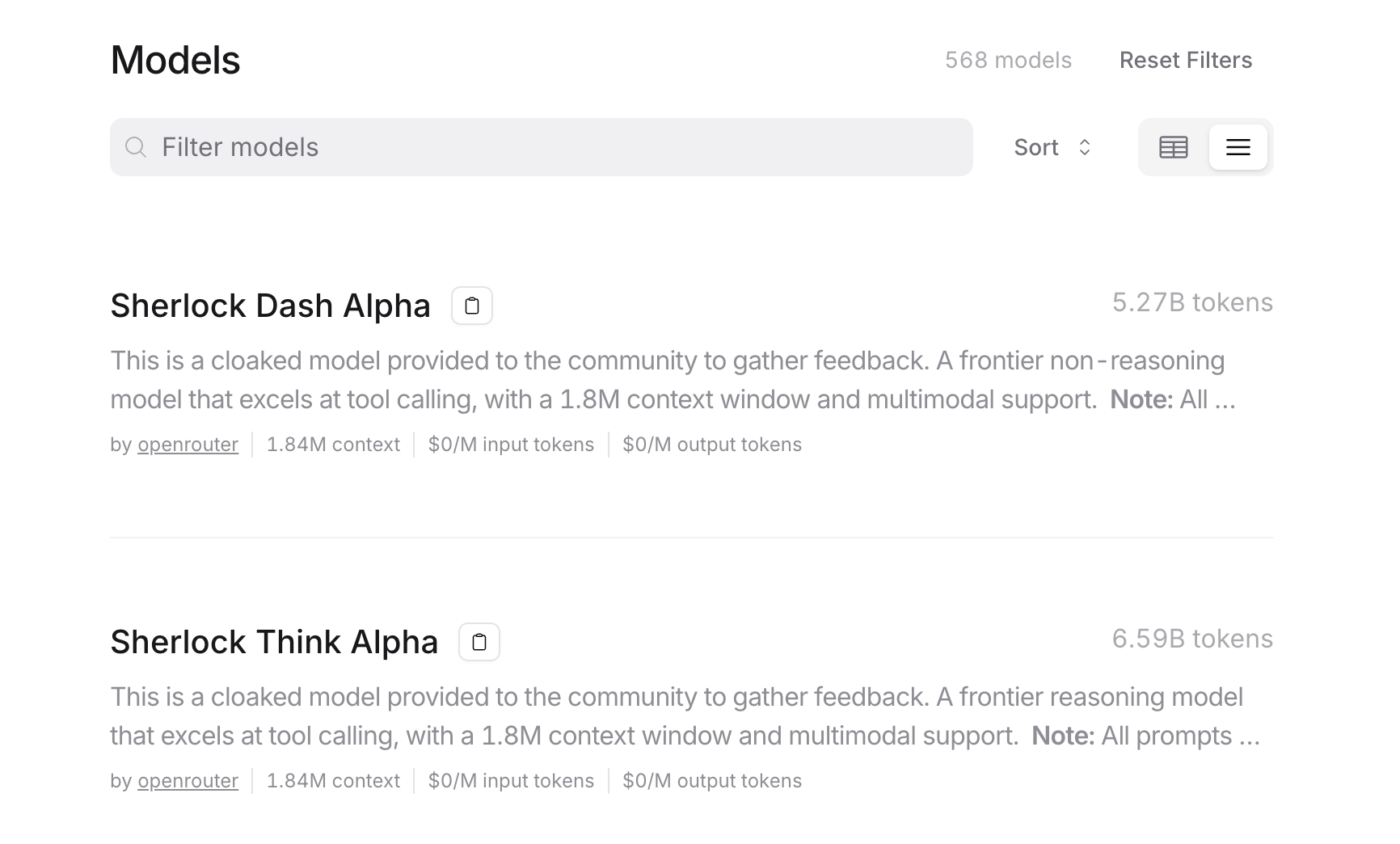Open openrouter link under Sherlock Dash Alpha
Image resolution: width=1400 pixels, height=844 pixels.
[x=188, y=445]
